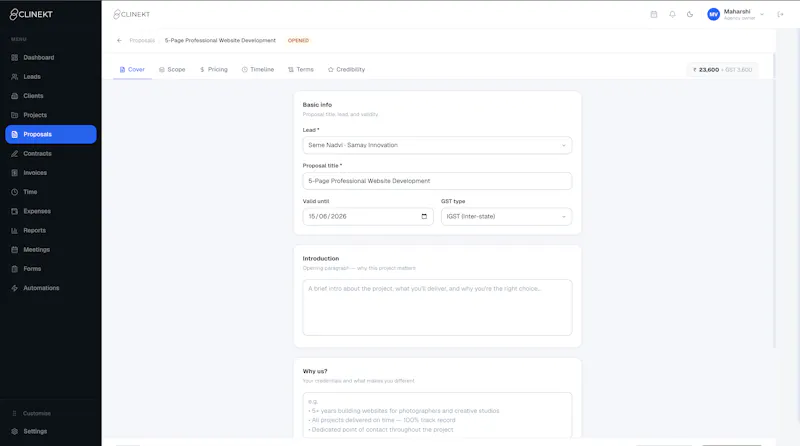The width and height of the screenshot is (800, 446).
Task: Click the logout icon at top right
Action: point(780,14)
